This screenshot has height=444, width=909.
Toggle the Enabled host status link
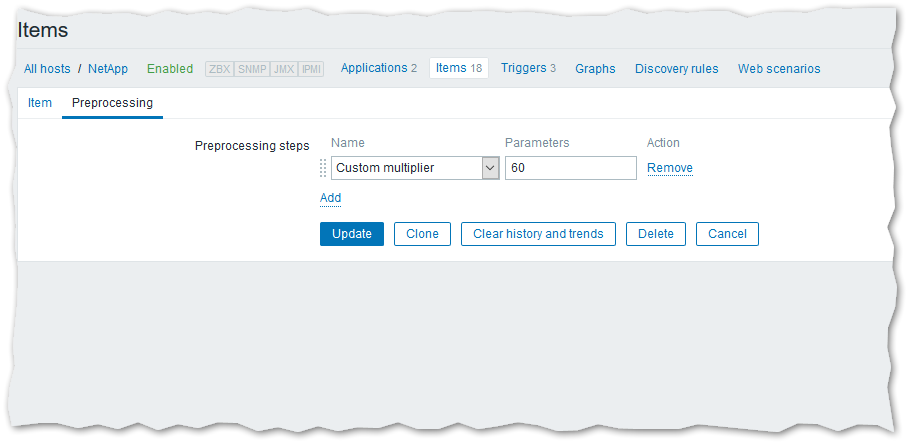pyautogui.click(x=170, y=69)
